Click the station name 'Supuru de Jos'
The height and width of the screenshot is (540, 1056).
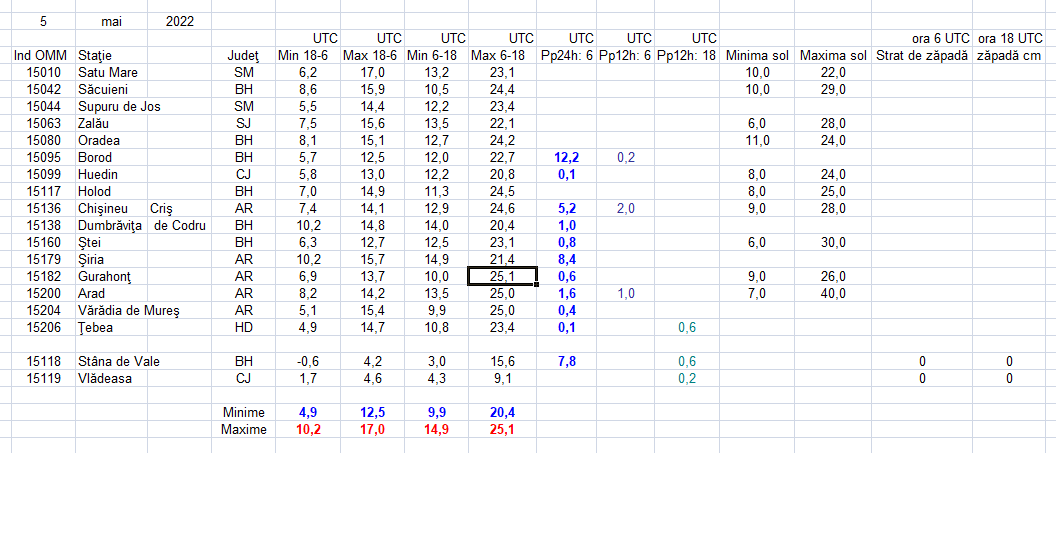click(119, 107)
